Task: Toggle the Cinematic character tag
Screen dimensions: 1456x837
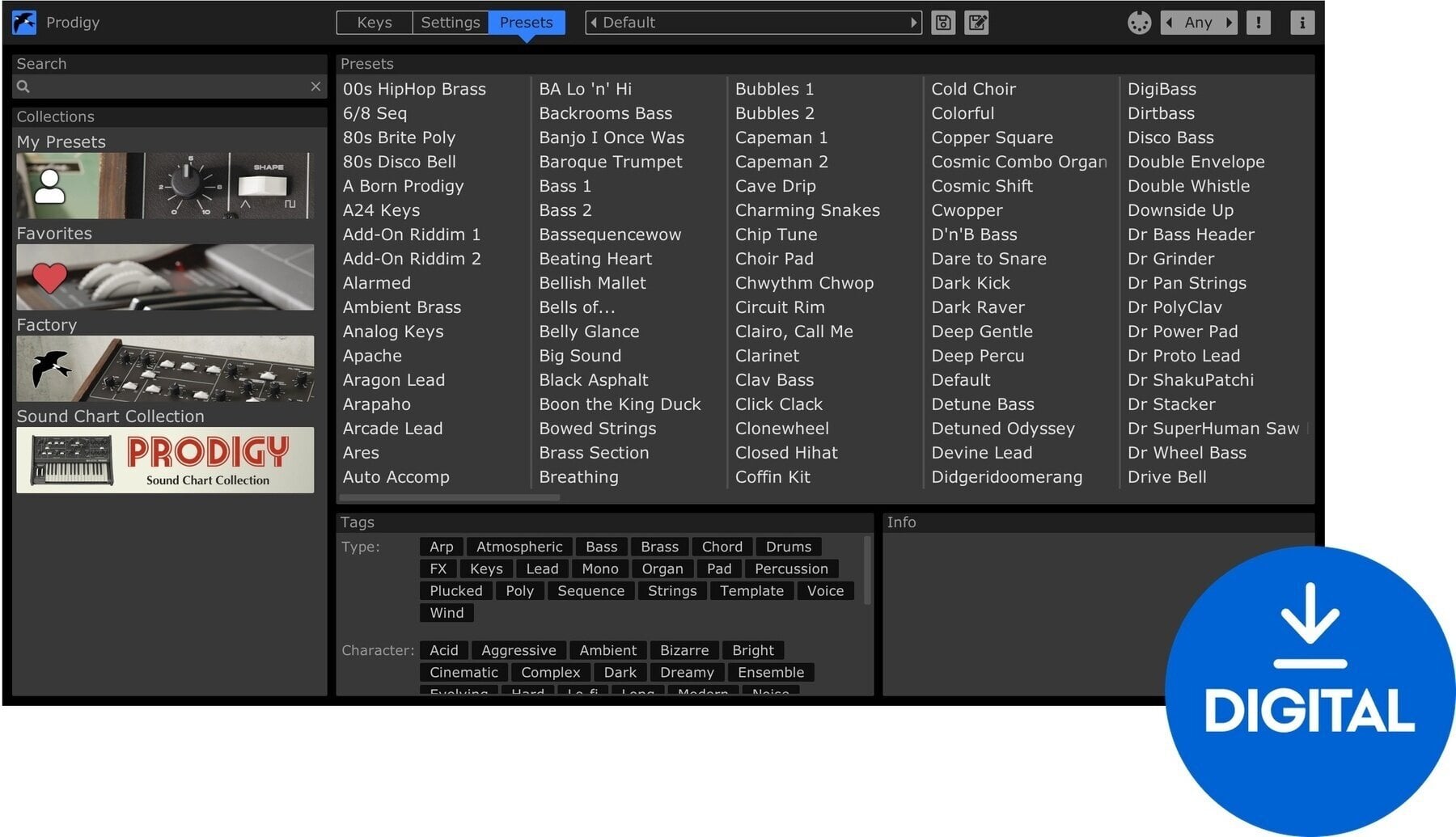Action: point(464,673)
